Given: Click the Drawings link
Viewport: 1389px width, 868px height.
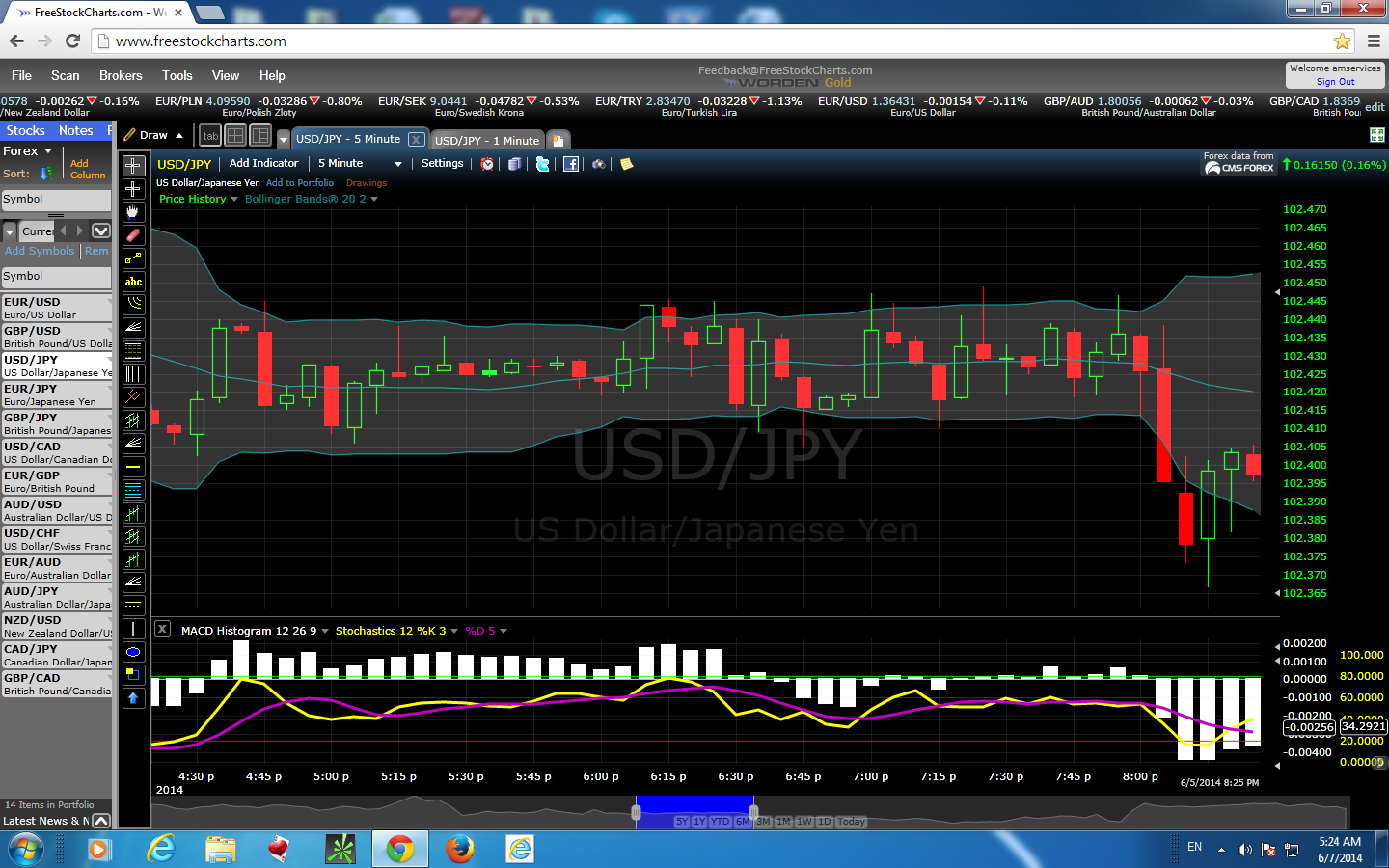Looking at the screenshot, I should 367,182.
